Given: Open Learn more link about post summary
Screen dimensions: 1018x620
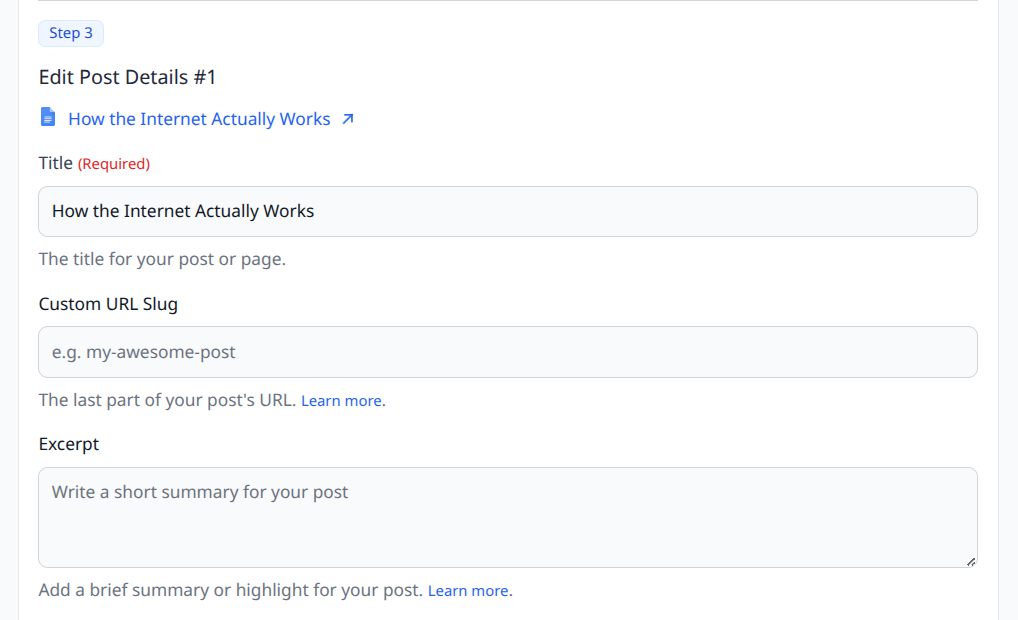Looking at the screenshot, I should (x=468, y=591).
